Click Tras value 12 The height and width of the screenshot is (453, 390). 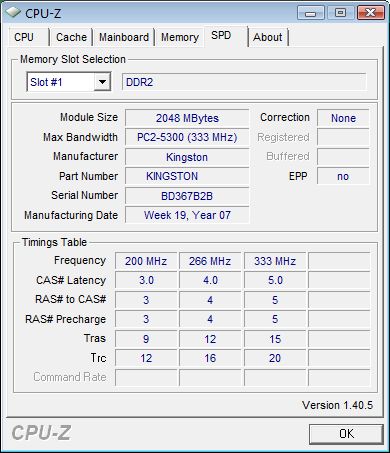pyautogui.click(x=210, y=339)
